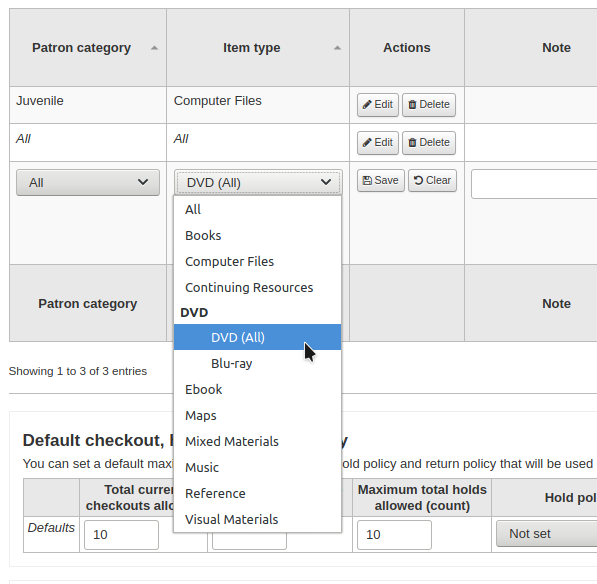Image resolution: width=597 pixels, height=584 pixels.
Task: Edit the Juvenile Computer Files rule
Action: (x=378, y=105)
